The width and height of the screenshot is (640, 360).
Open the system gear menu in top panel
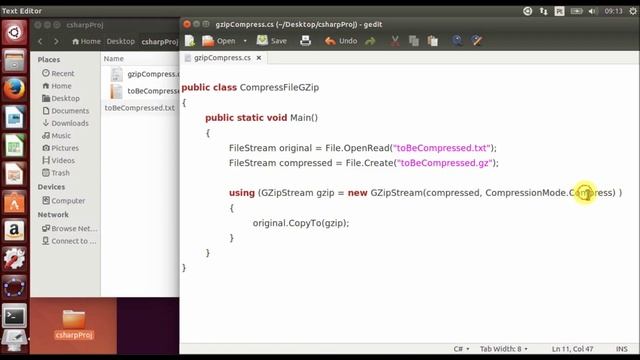(x=632, y=11)
